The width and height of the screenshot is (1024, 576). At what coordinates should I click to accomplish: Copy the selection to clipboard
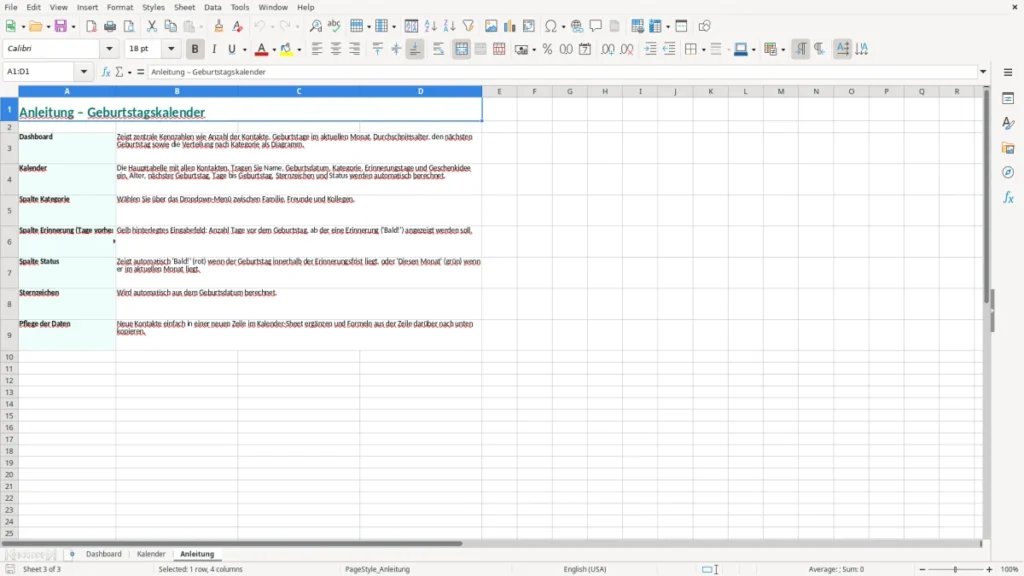[170, 26]
